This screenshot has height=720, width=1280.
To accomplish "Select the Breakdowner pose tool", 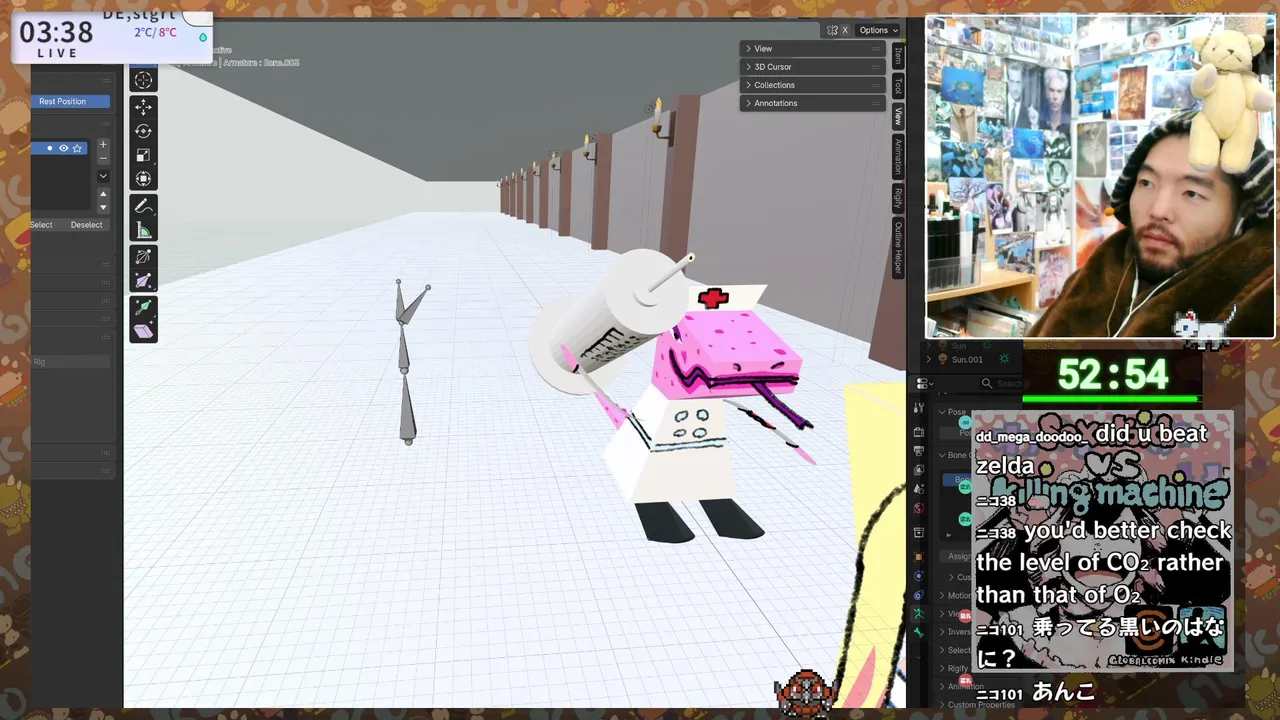I will pyautogui.click(x=143, y=258).
